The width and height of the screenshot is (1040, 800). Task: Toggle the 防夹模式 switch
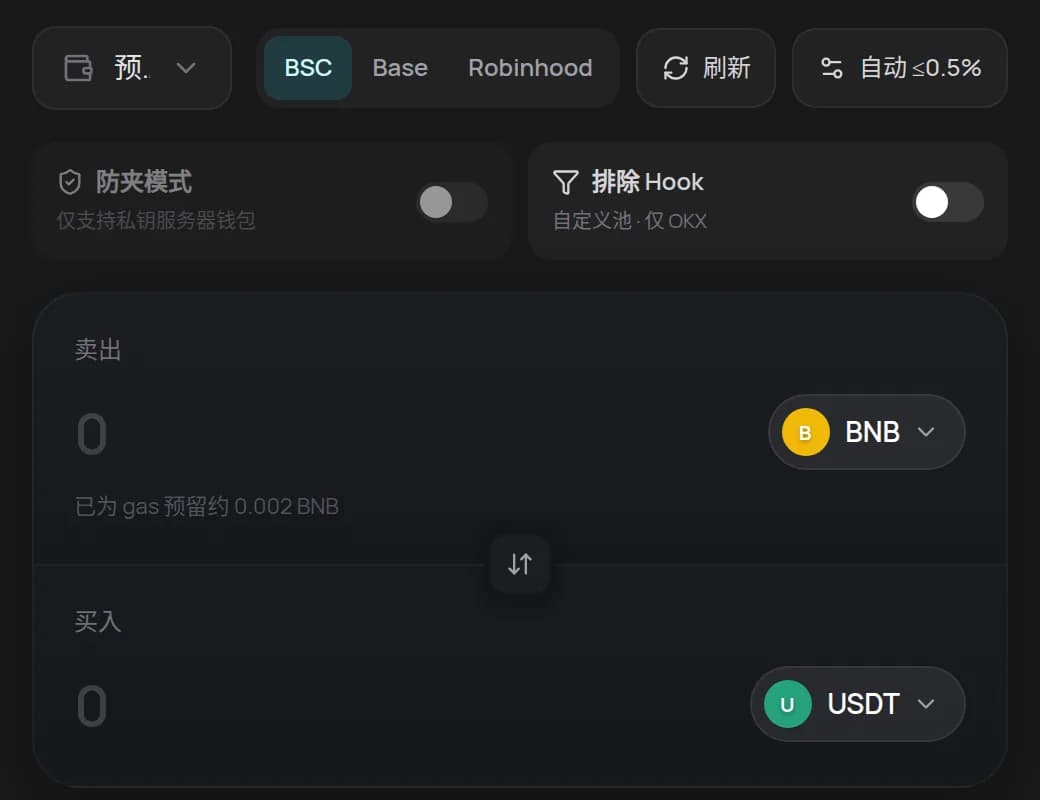tap(452, 202)
